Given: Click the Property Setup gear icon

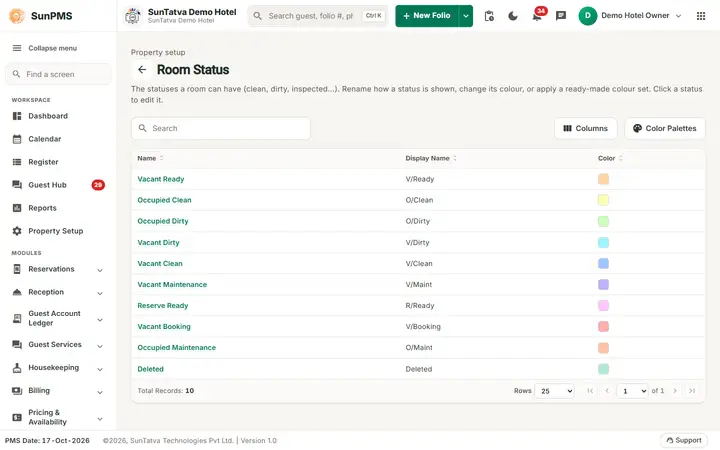Looking at the screenshot, I should pyautogui.click(x=17, y=231).
